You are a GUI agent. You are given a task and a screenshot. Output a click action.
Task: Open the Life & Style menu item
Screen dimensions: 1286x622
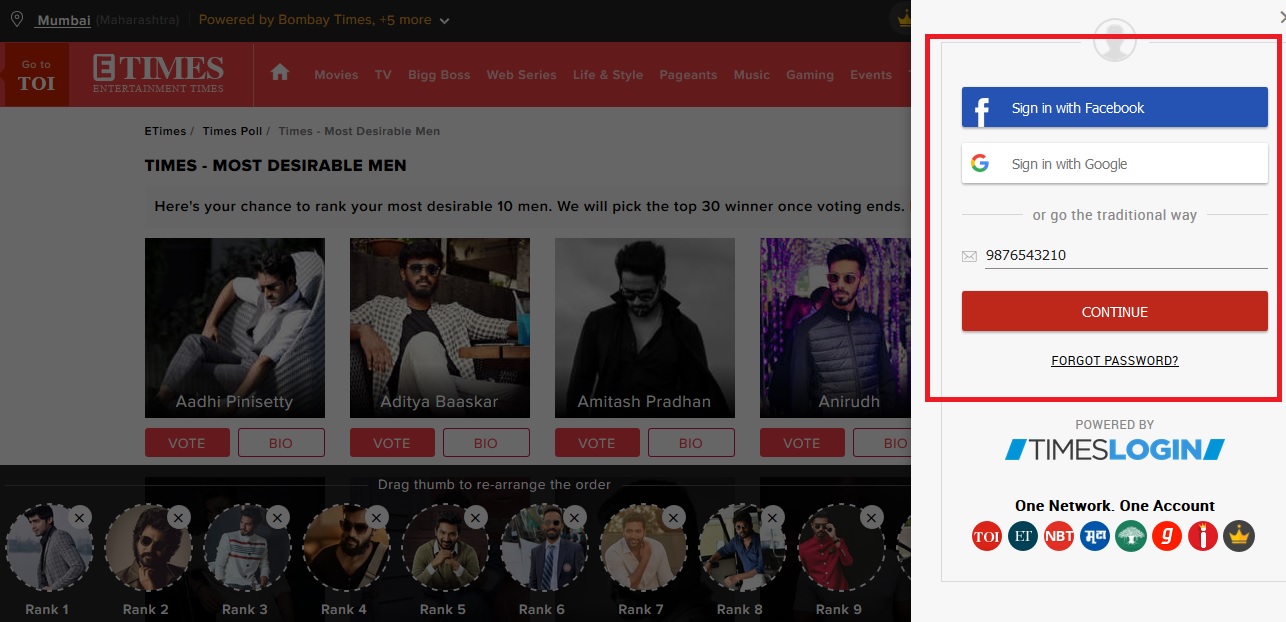(x=607, y=75)
